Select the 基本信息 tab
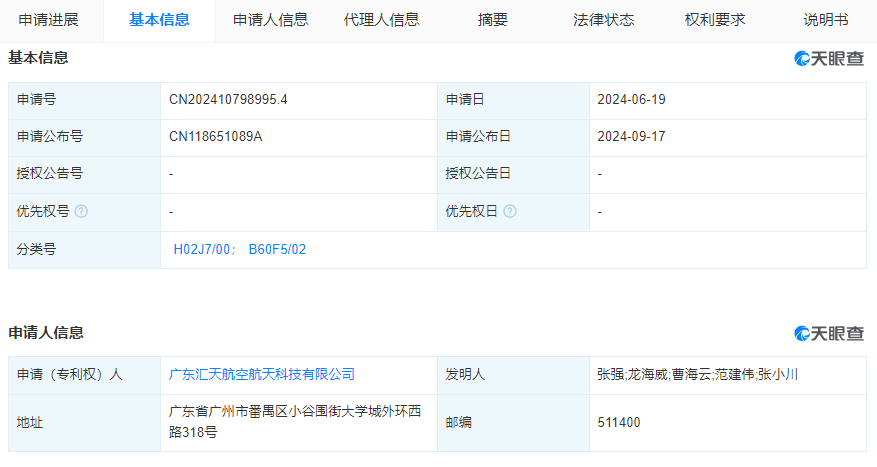The image size is (877, 467). (x=159, y=20)
